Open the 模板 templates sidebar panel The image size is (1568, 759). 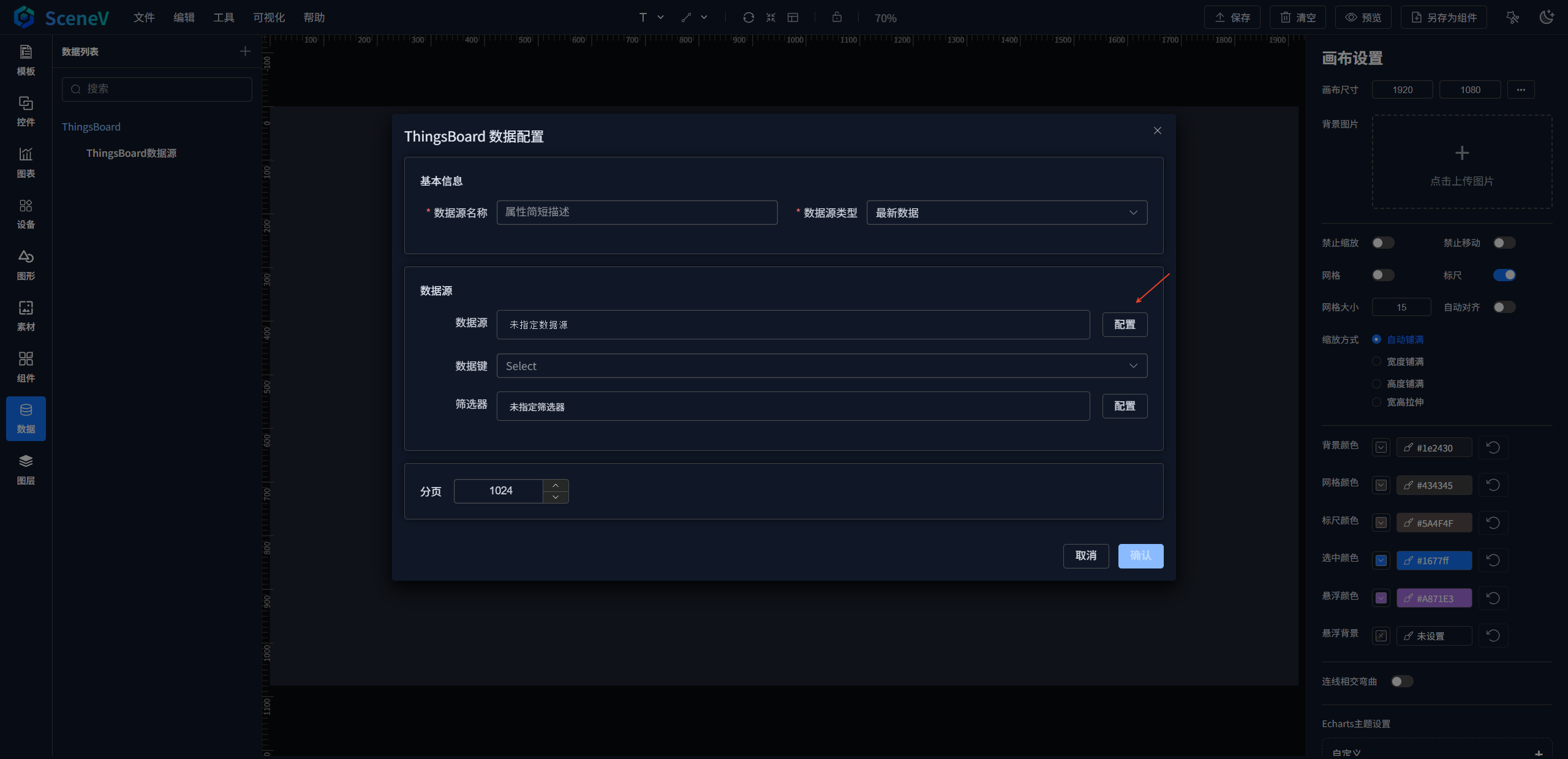tap(26, 61)
